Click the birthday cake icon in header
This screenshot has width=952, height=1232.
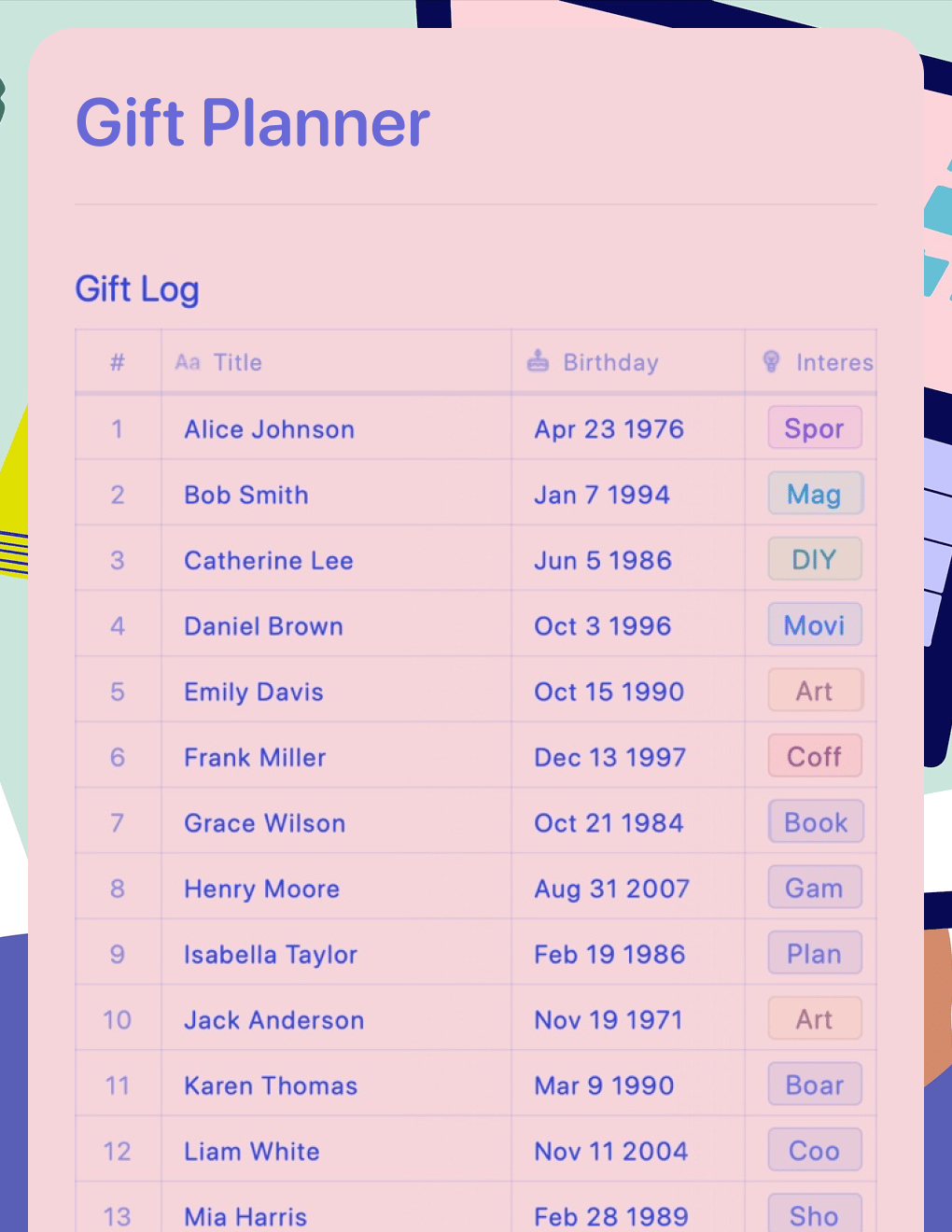pos(538,361)
